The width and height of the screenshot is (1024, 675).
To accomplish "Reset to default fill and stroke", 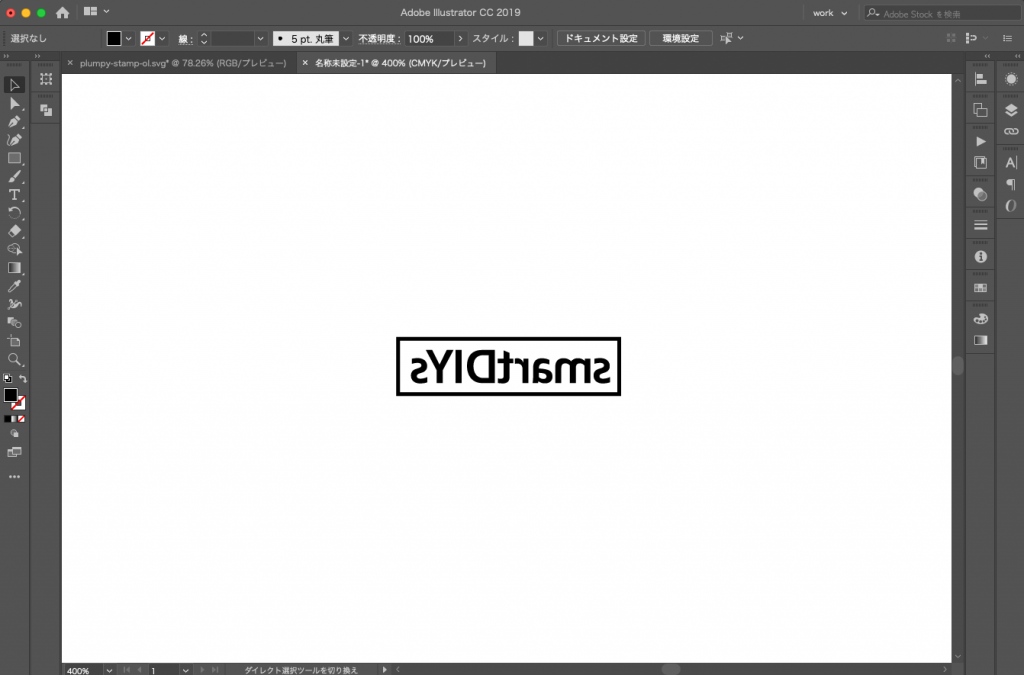I will pos(7,379).
